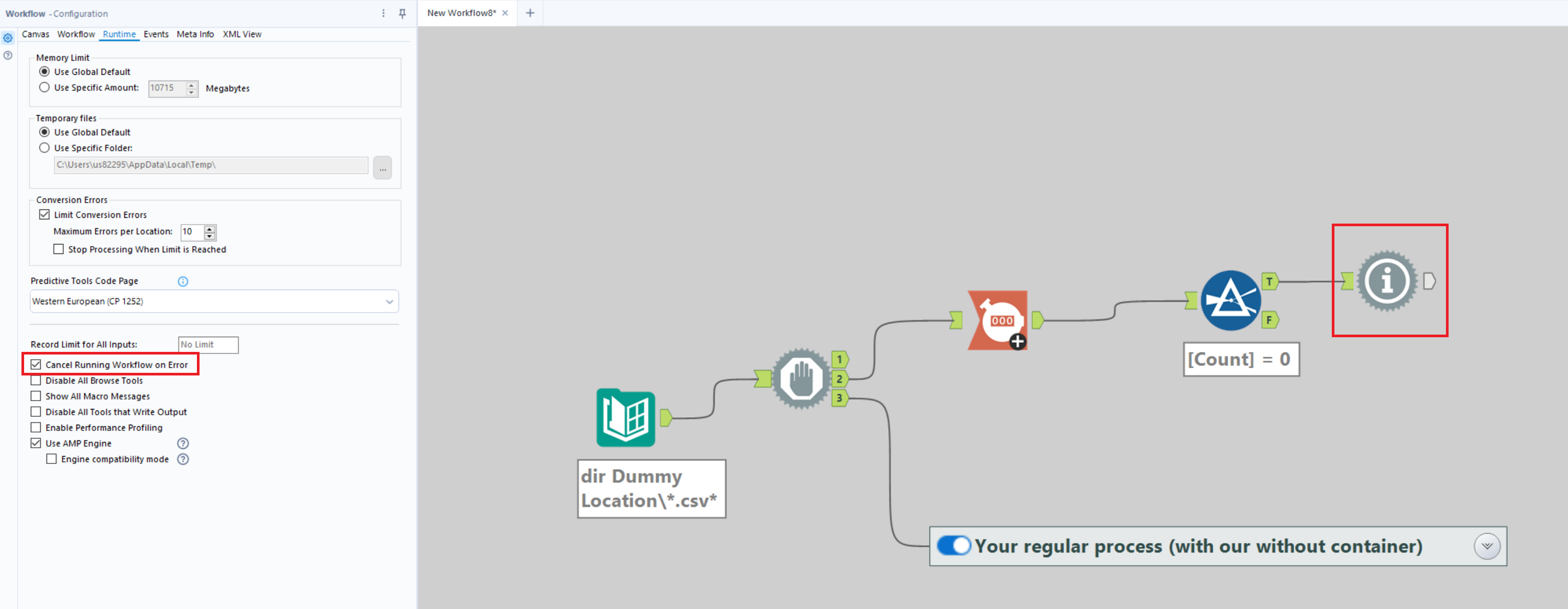Uncheck Cancel Running Workflow on Error
Screen dimensions: 1568x609
pyautogui.click(x=36, y=364)
